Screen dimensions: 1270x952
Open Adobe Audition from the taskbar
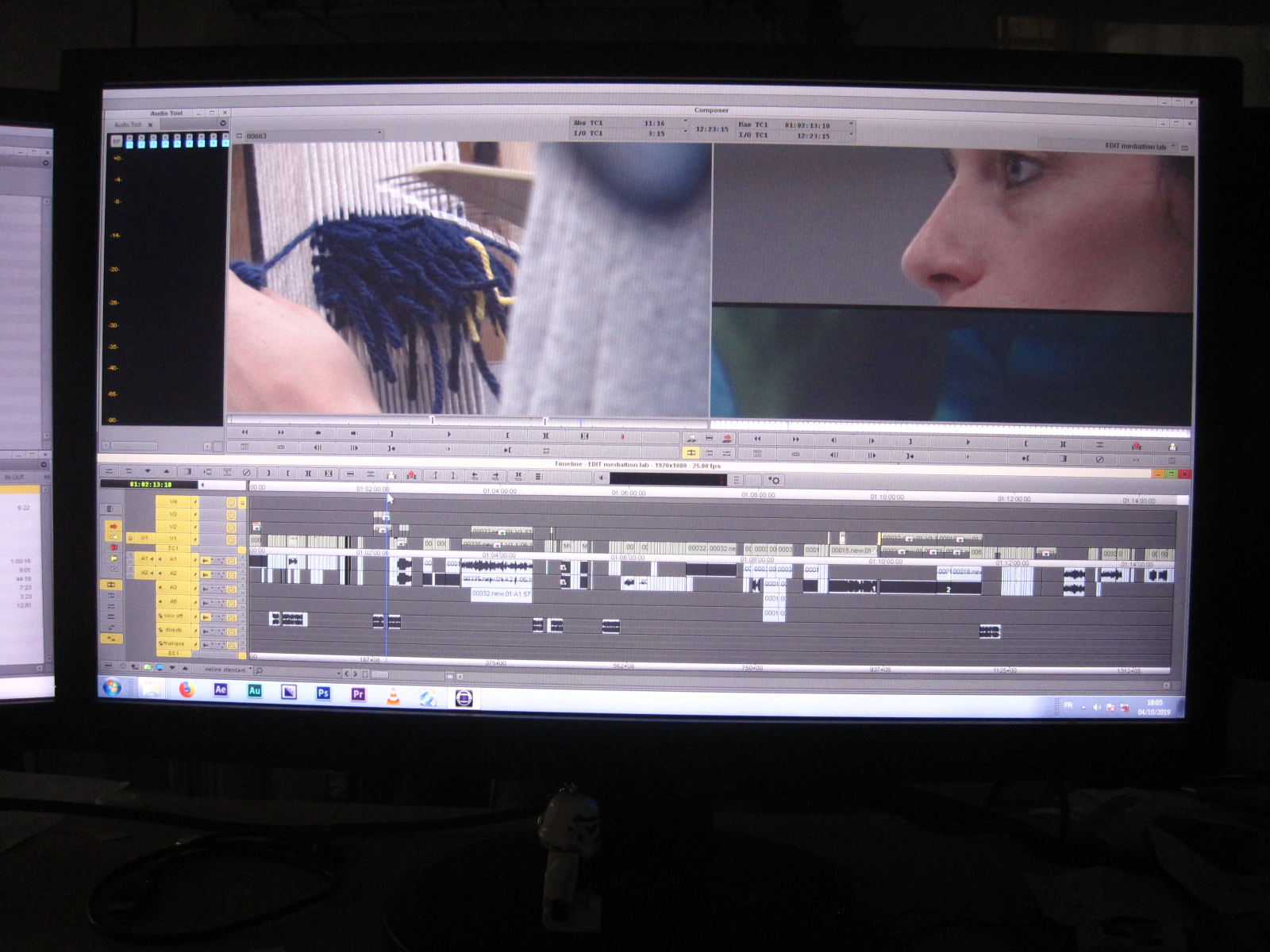(x=255, y=691)
